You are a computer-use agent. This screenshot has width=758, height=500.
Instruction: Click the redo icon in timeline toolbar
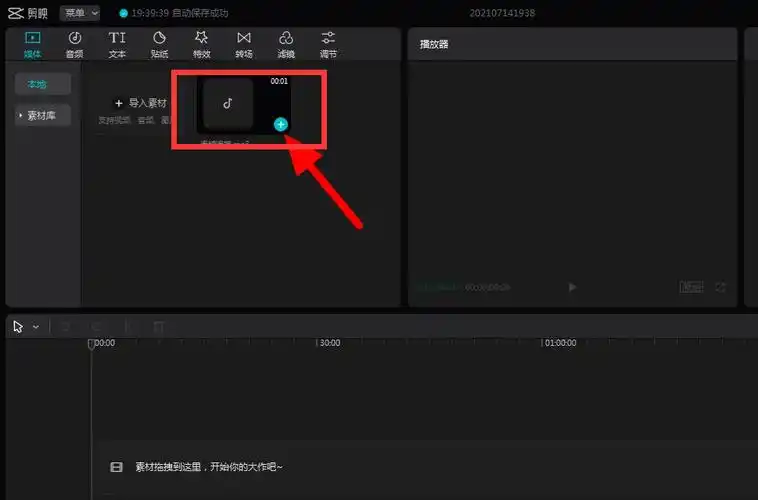[97, 327]
